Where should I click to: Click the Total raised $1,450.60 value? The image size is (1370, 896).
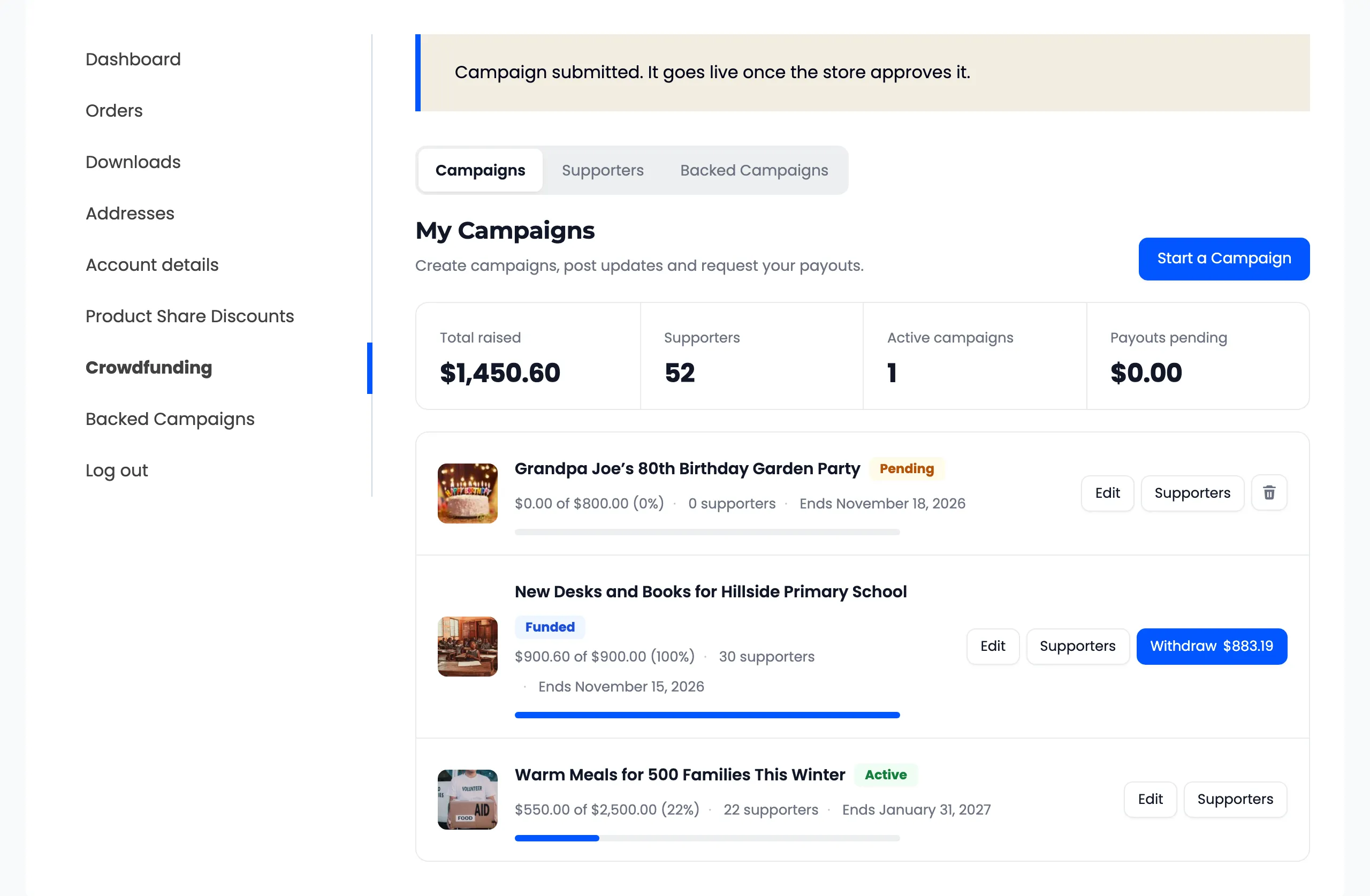(x=500, y=373)
